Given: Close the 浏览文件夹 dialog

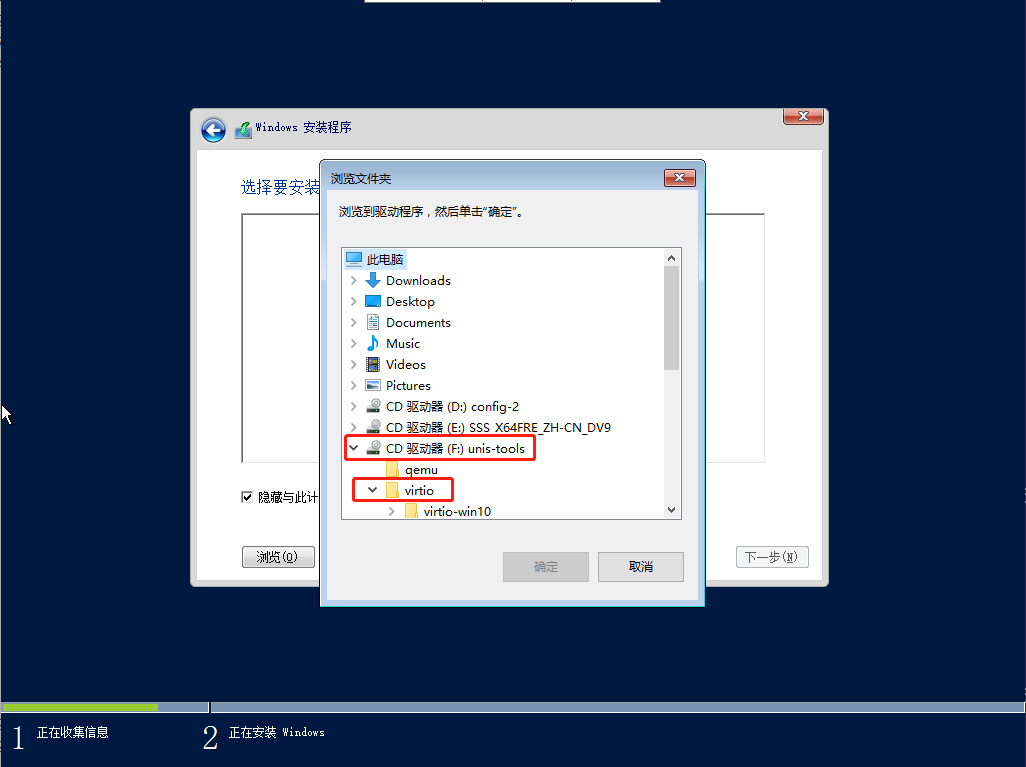Looking at the screenshot, I should coord(680,177).
